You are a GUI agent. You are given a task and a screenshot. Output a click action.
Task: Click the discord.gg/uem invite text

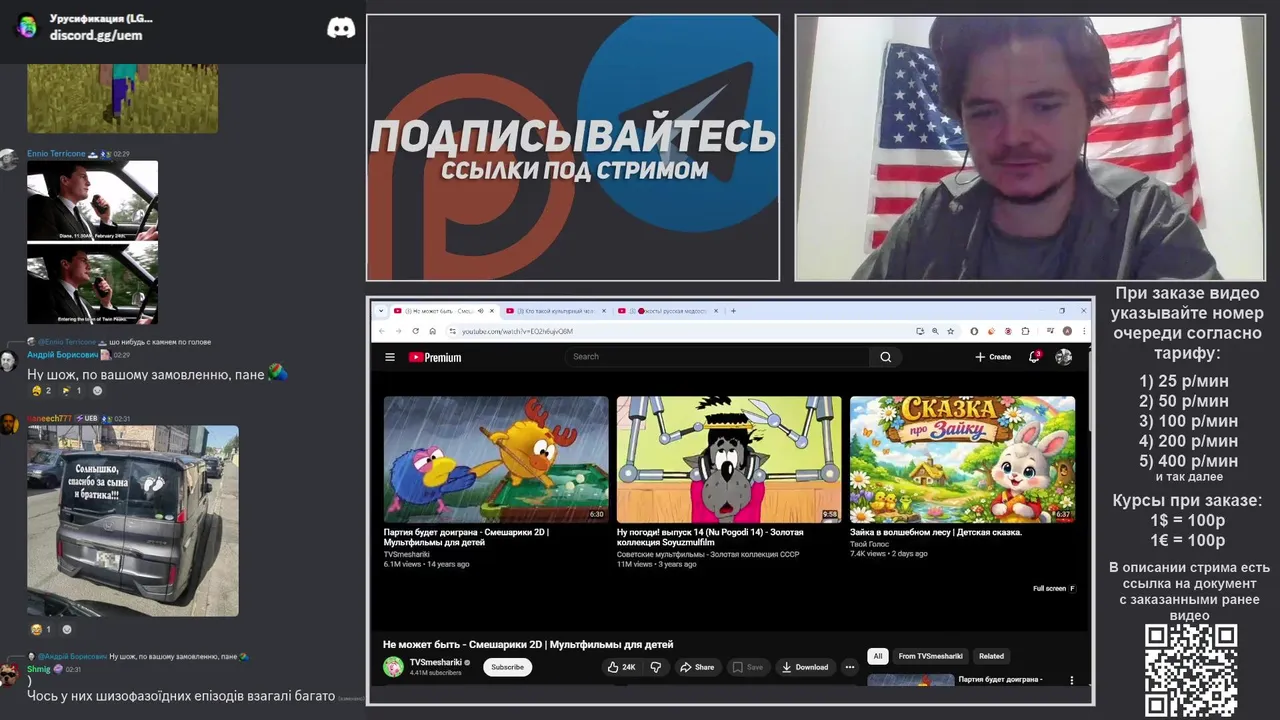96,35
